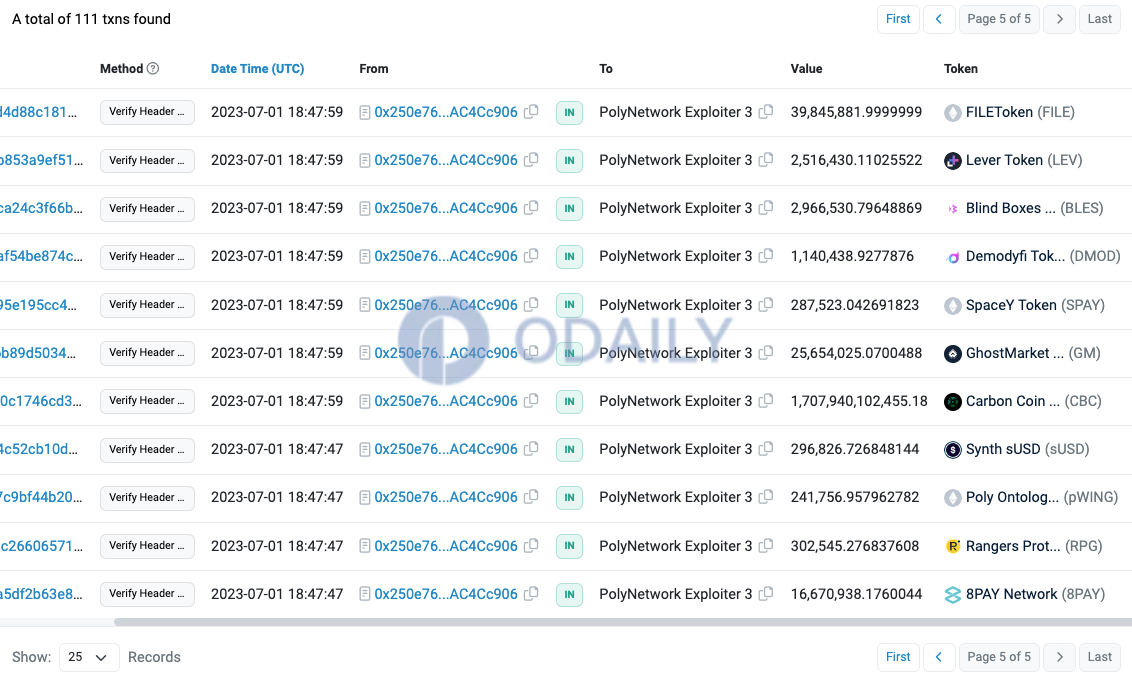This screenshot has width=1132, height=683.
Task: Copy To address in Blind Boxes row
Action: 766,208
